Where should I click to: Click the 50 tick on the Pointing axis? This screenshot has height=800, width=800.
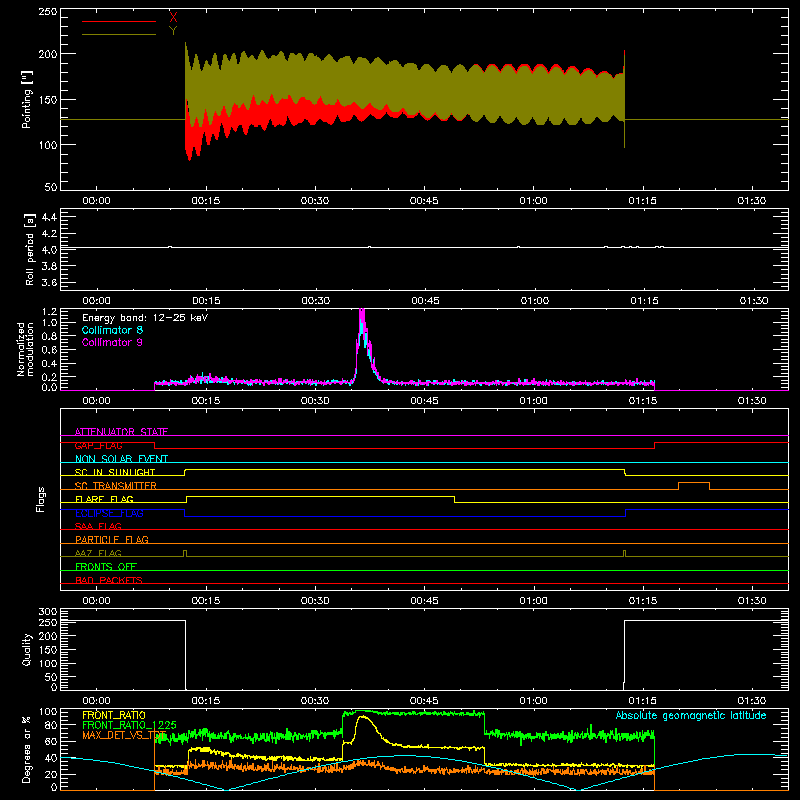point(51,187)
